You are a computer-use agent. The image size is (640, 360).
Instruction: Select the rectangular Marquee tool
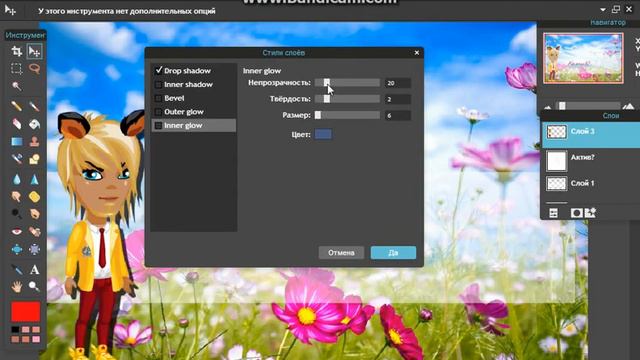pyautogui.click(x=17, y=69)
